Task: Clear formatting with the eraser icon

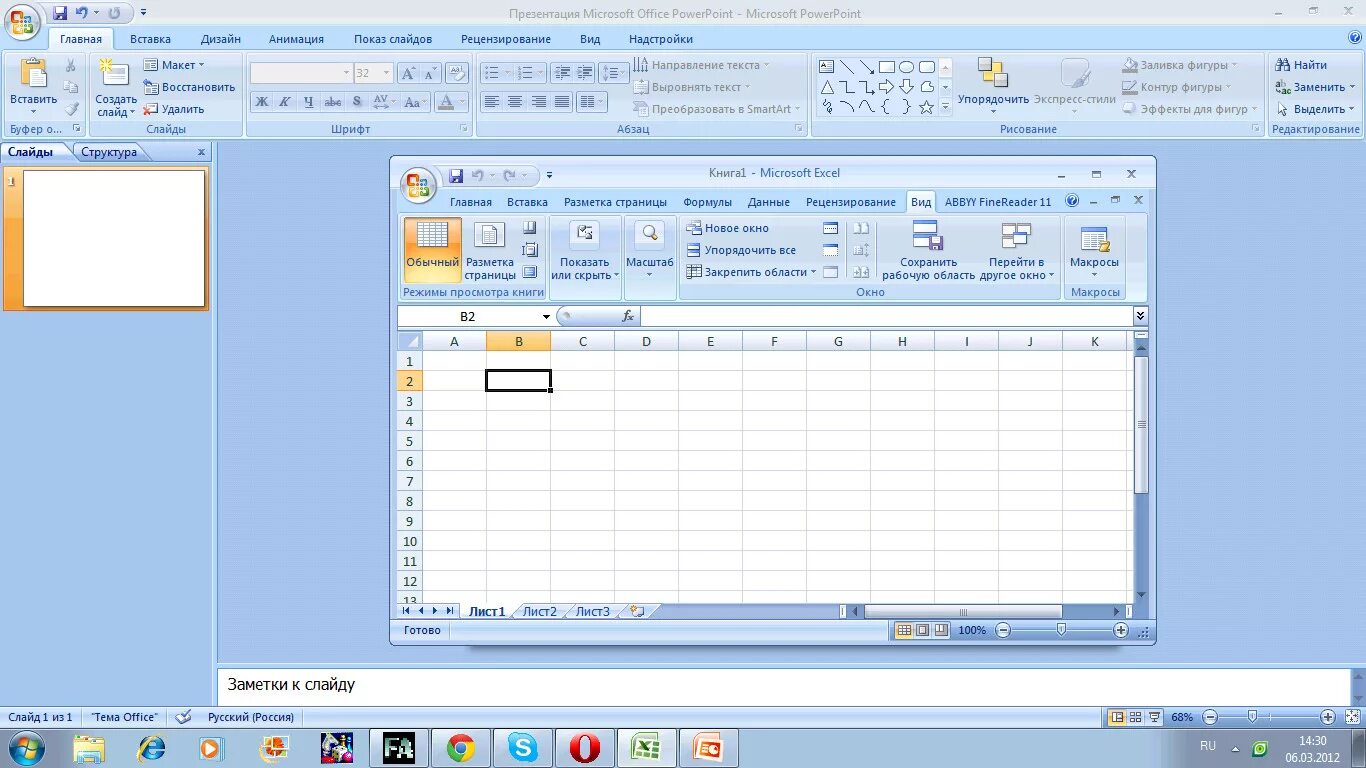Action: (457, 73)
